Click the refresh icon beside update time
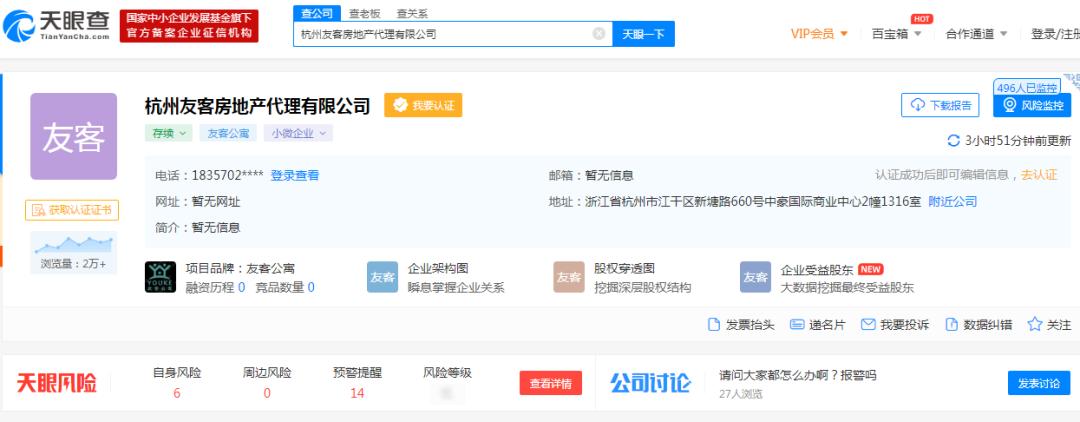The height and width of the screenshot is (422, 1080). coord(953,141)
